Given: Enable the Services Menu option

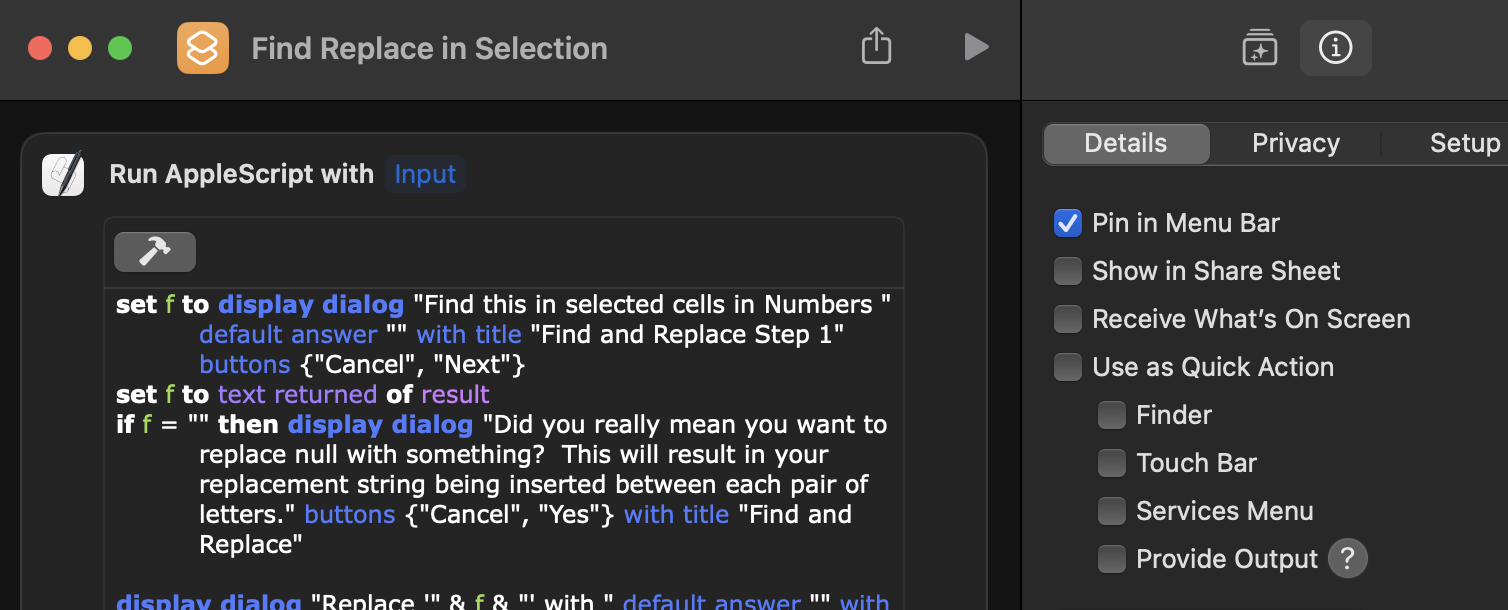Looking at the screenshot, I should [x=1112, y=511].
